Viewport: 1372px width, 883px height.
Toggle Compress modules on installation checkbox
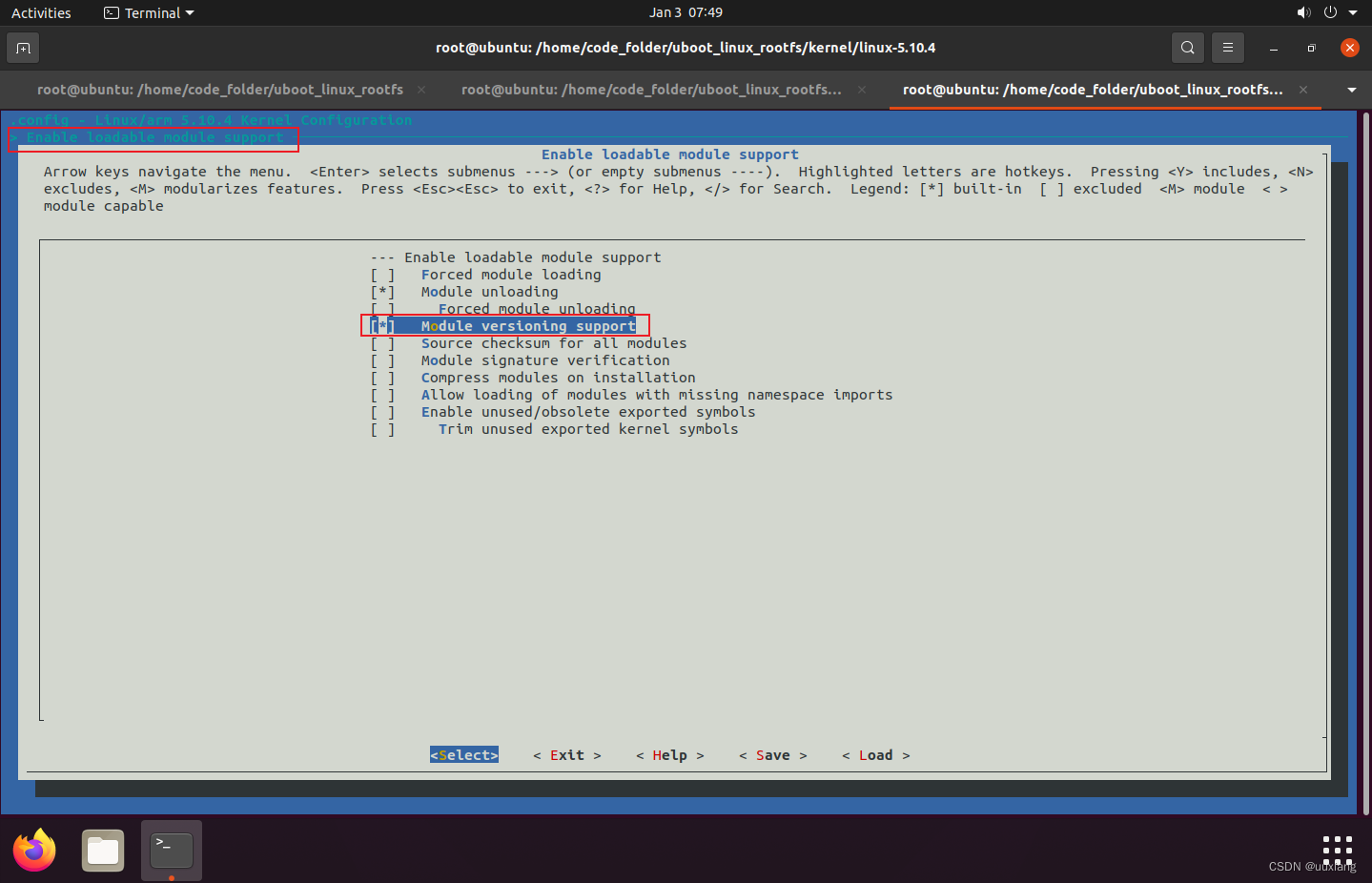click(x=382, y=378)
